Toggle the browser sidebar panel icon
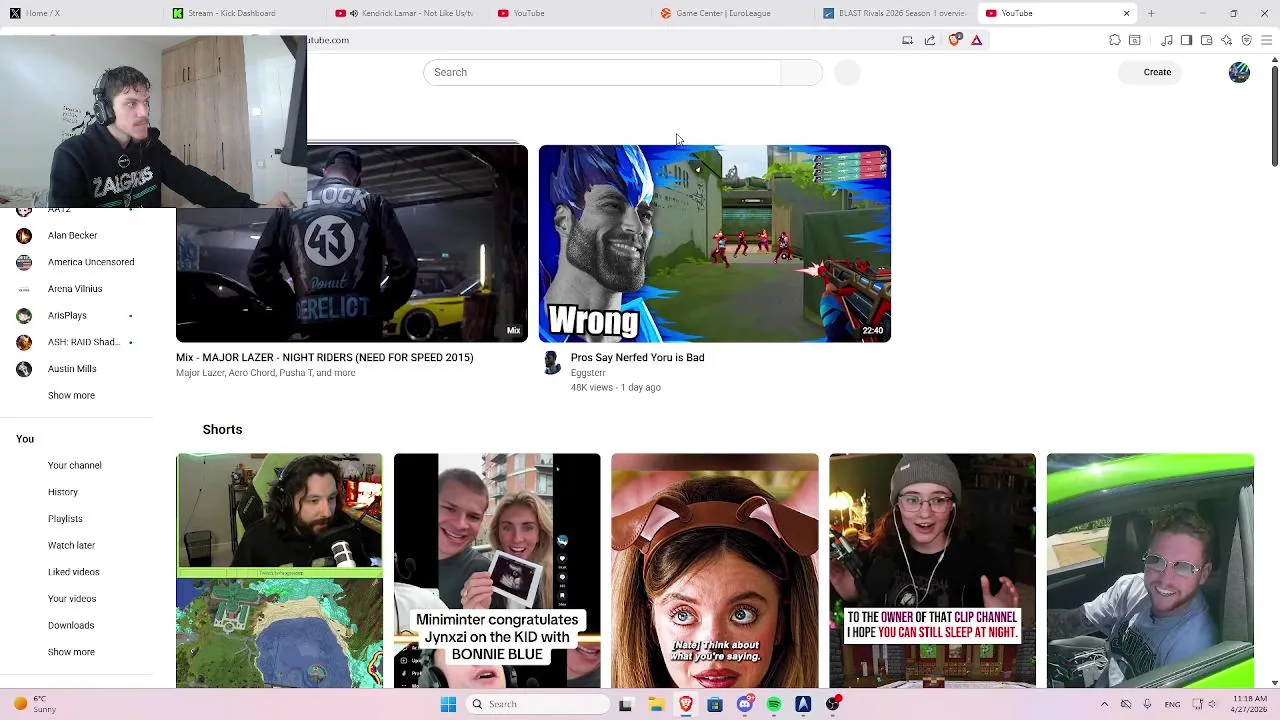 pos(1186,40)
